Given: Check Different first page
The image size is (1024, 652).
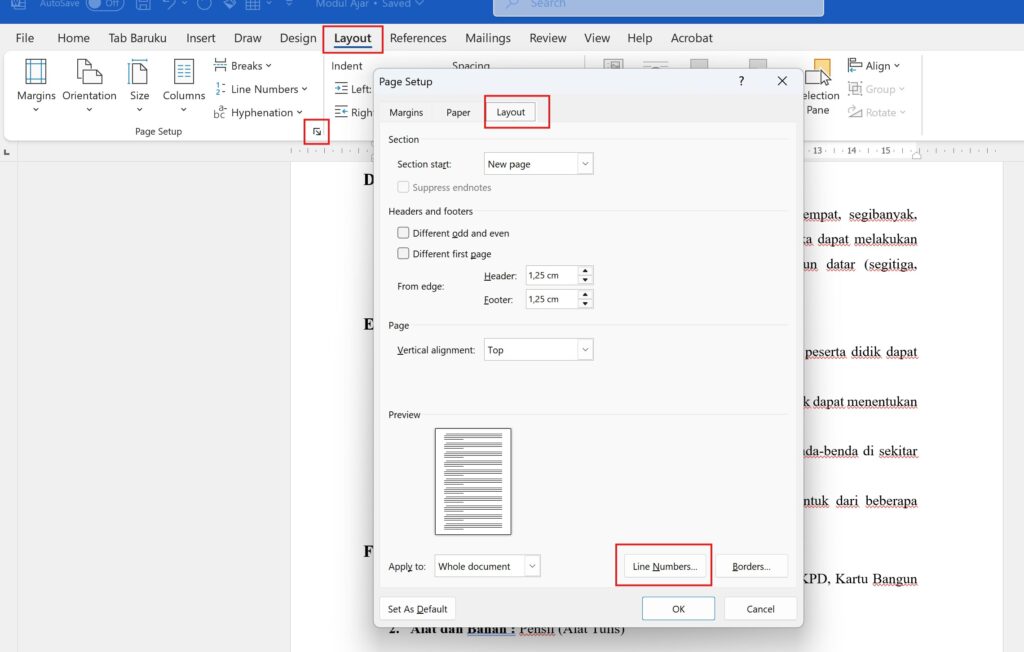Looking at the screenshot, I should [403, 253].
